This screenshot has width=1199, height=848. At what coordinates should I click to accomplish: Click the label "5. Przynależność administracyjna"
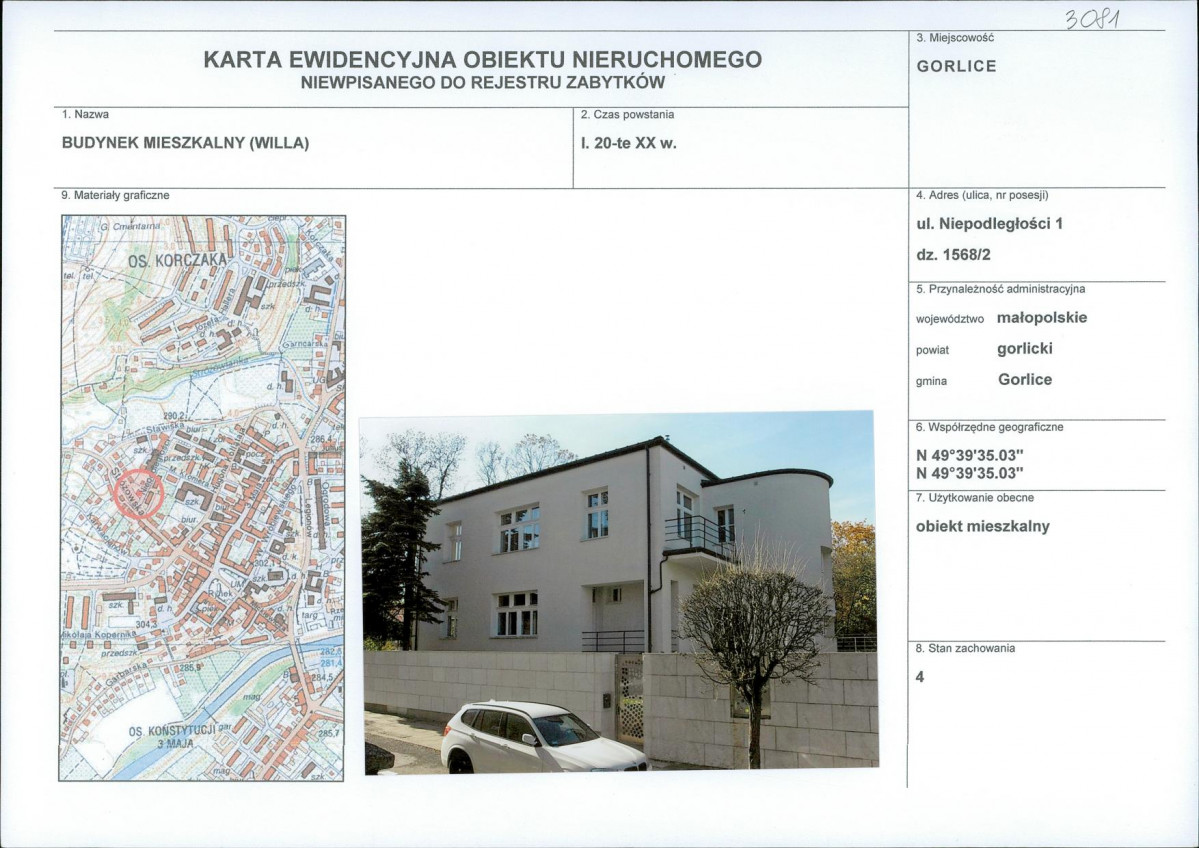1000,289
